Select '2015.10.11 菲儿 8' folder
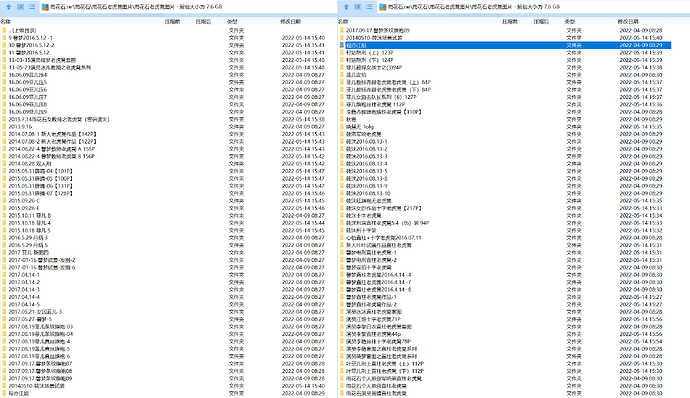The image size is (690, 398). (x=29, y=215)
